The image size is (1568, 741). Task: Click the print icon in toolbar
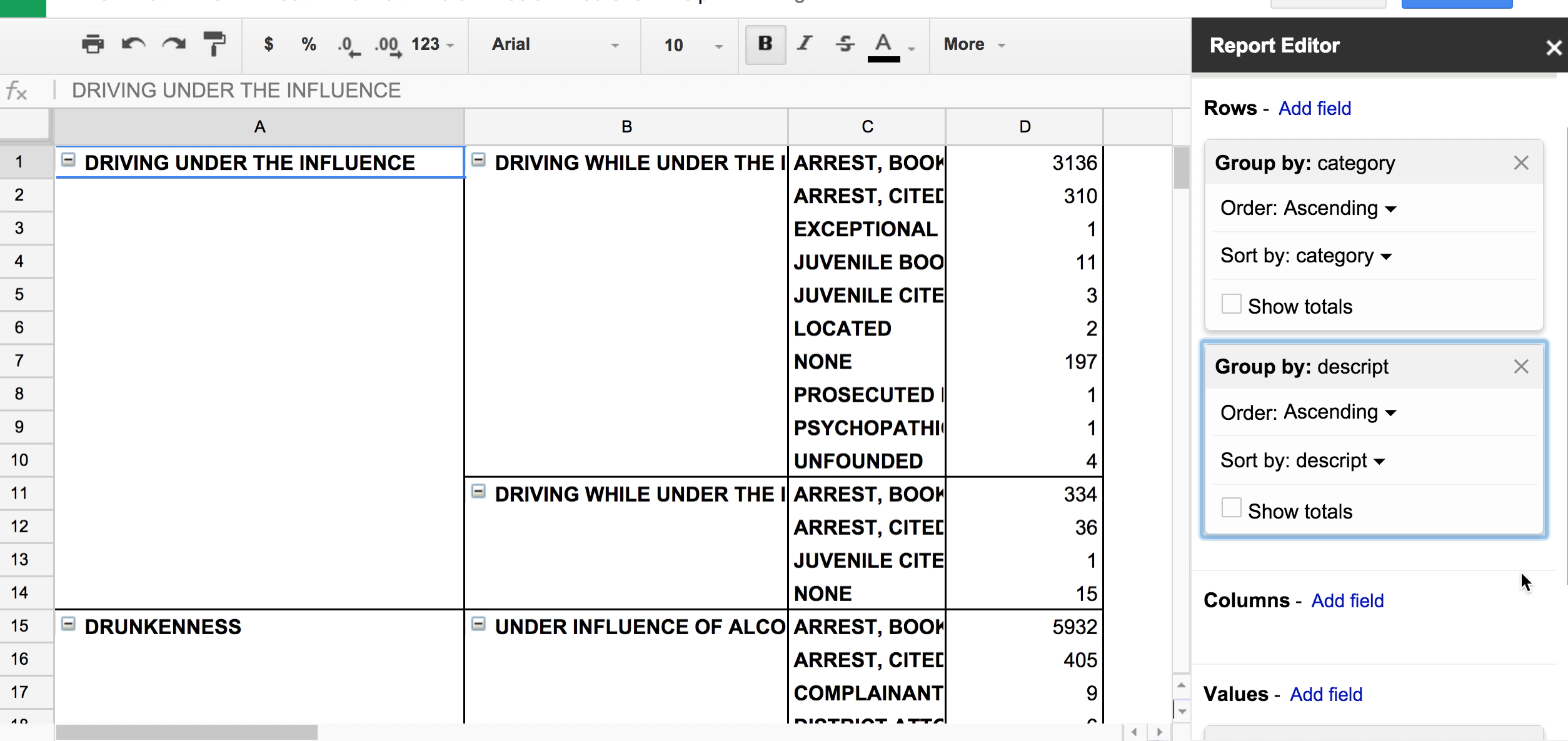click(x=93, y=44)
